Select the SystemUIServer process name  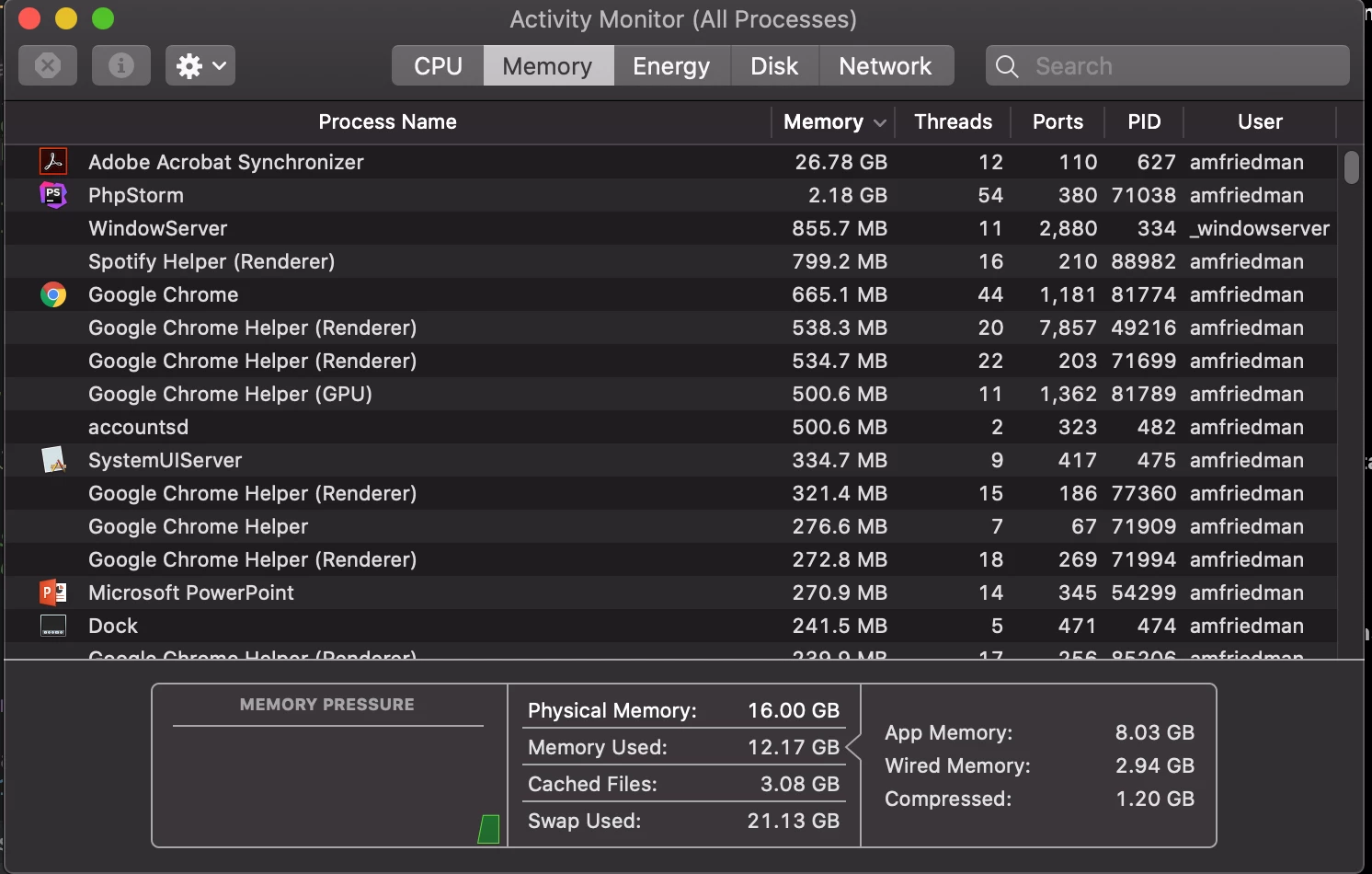point(166,460)
